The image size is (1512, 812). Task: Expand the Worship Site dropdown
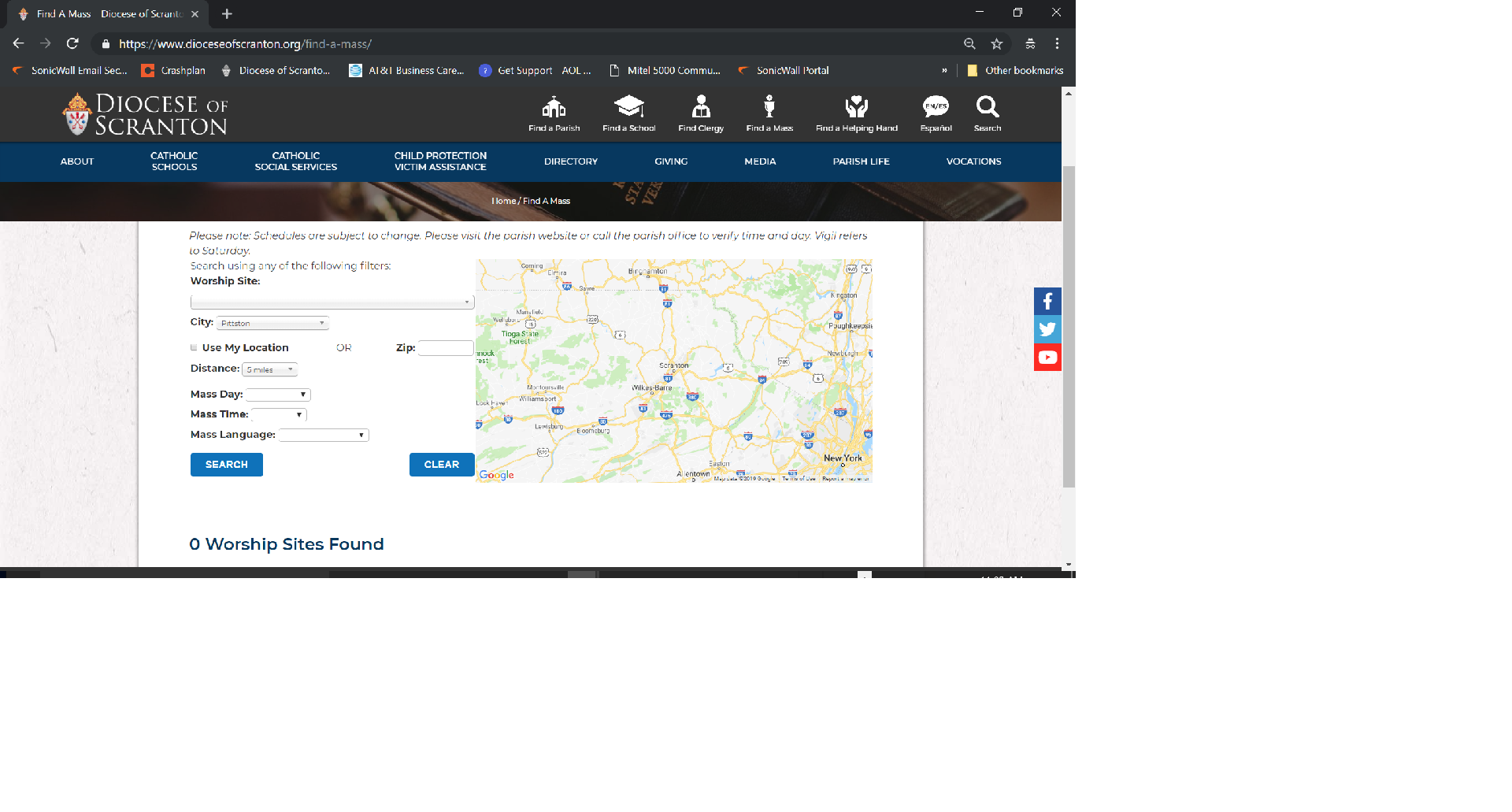tap(332, 302)
